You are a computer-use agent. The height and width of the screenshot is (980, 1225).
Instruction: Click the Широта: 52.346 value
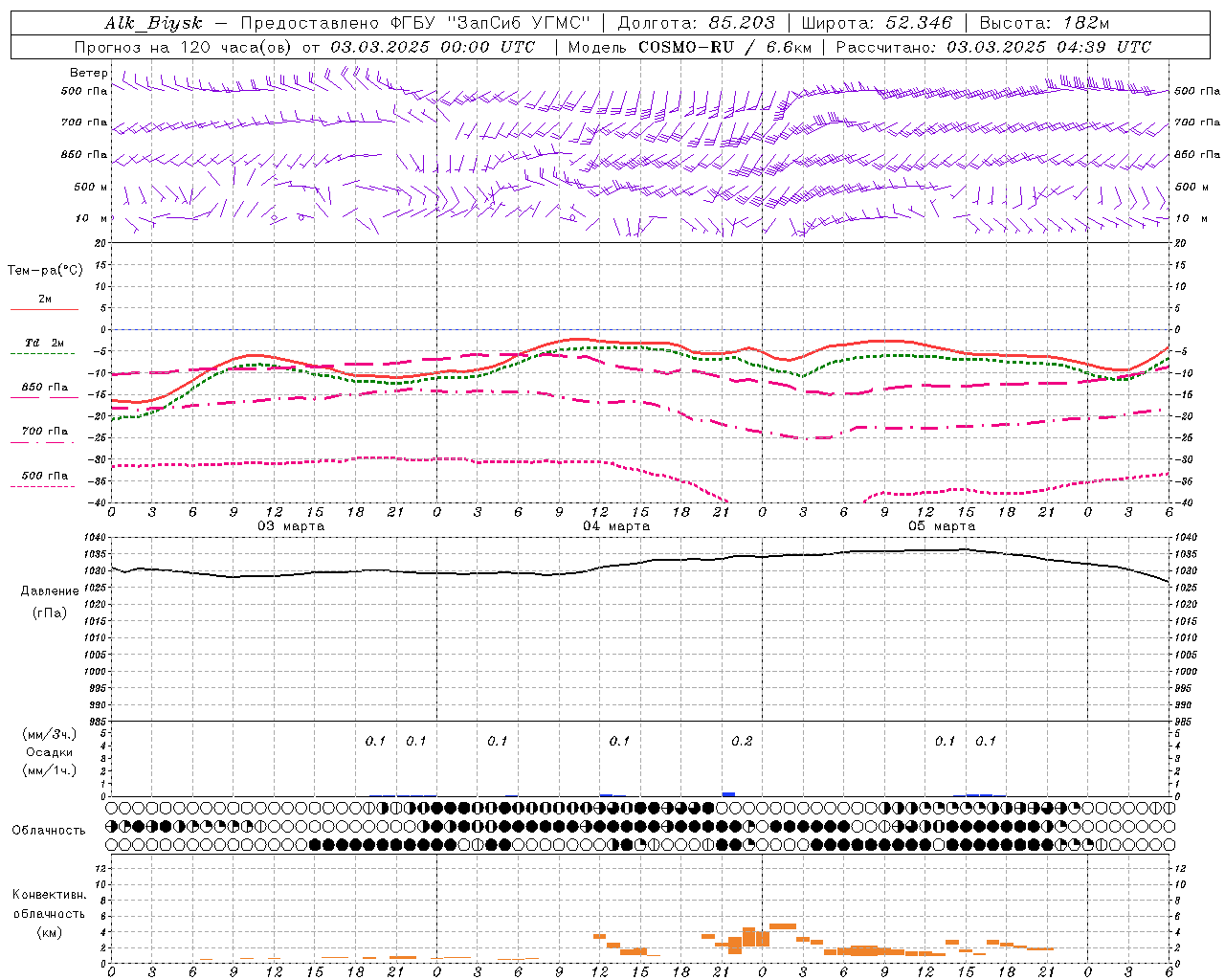877,23
